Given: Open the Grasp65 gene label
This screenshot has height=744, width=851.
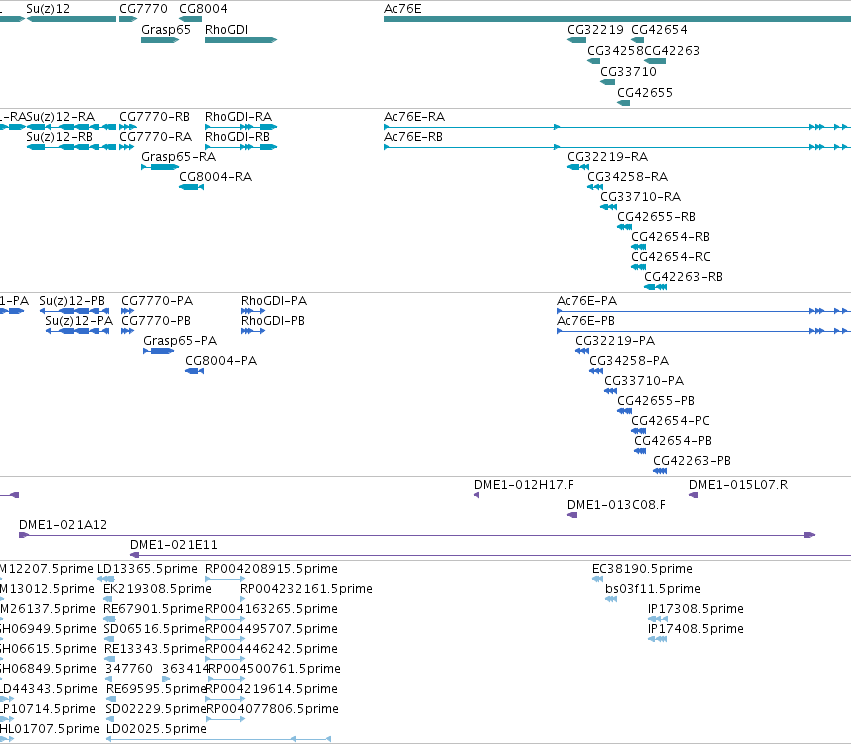Looking at the screenshot, I should pyautogui.click(x=166, y=30).
